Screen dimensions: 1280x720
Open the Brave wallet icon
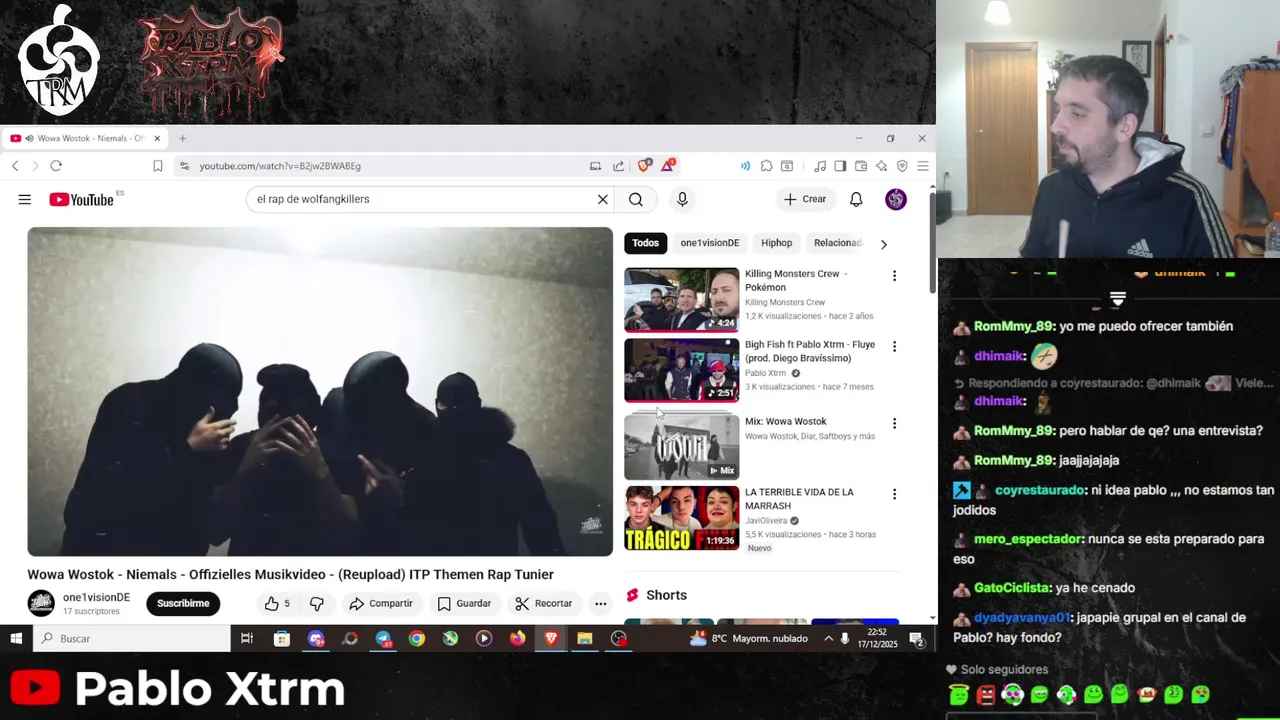point(861,166)
